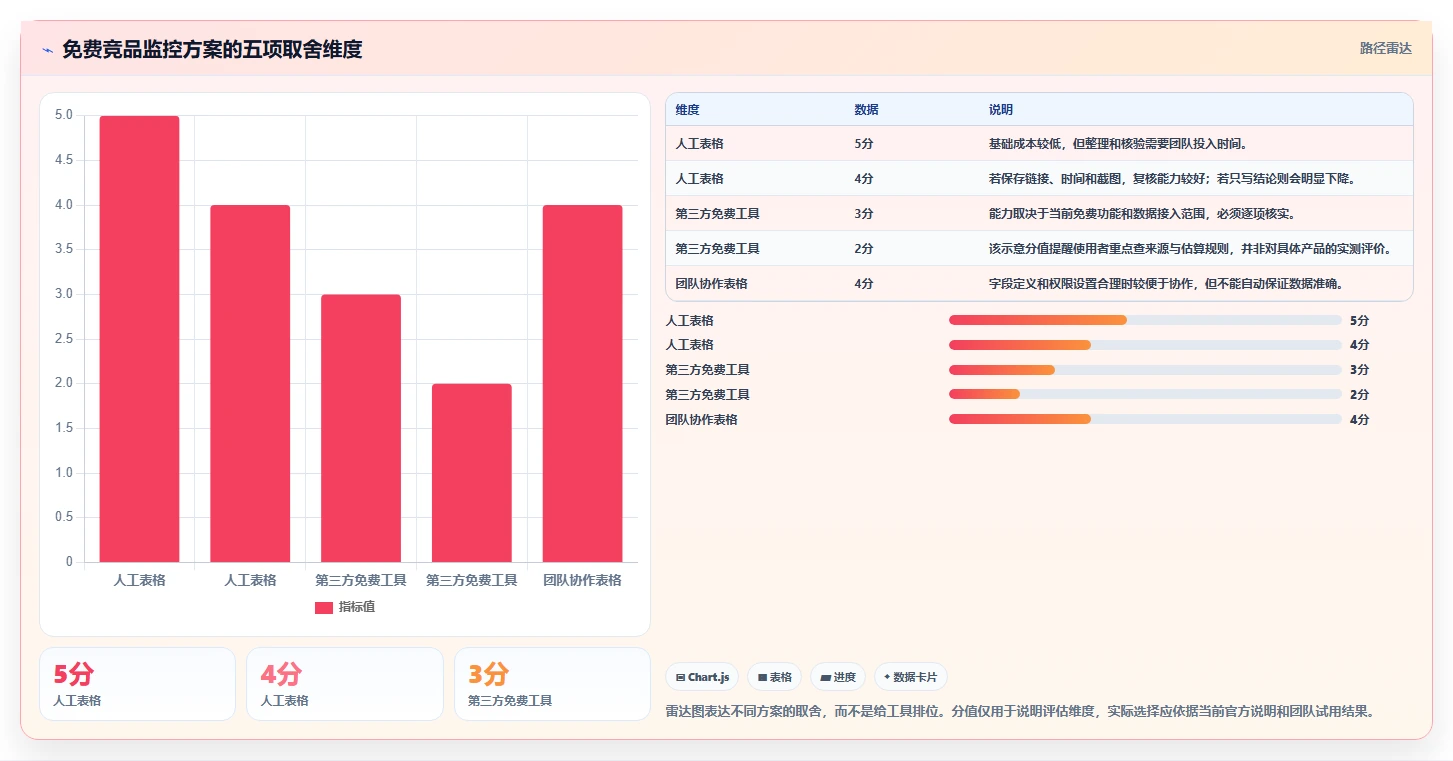Click the 3分 cell in the table
Screen dimensions: 1453x761
[864, 214]
